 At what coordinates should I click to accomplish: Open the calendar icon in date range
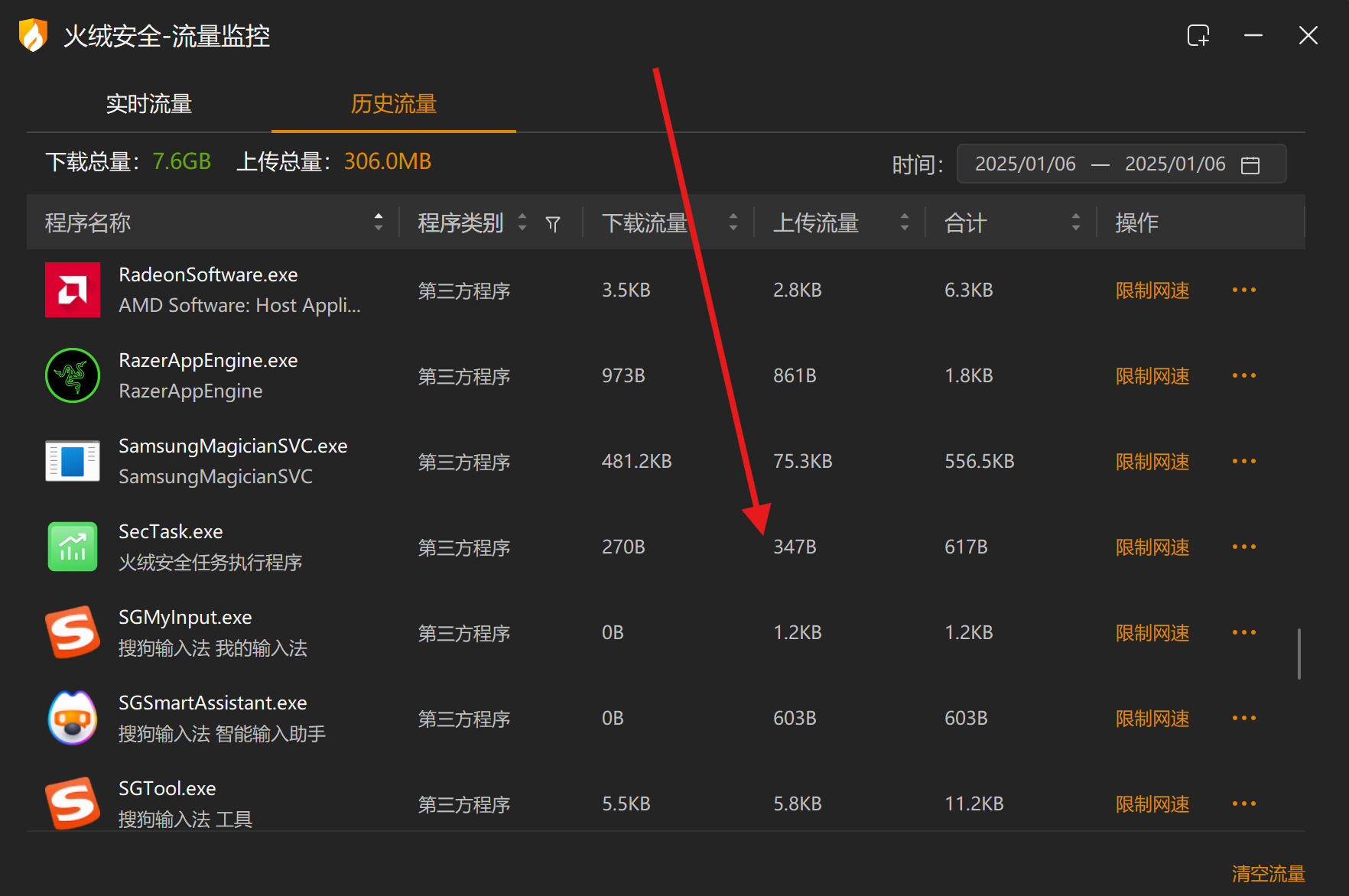[x=1250, y=164]
